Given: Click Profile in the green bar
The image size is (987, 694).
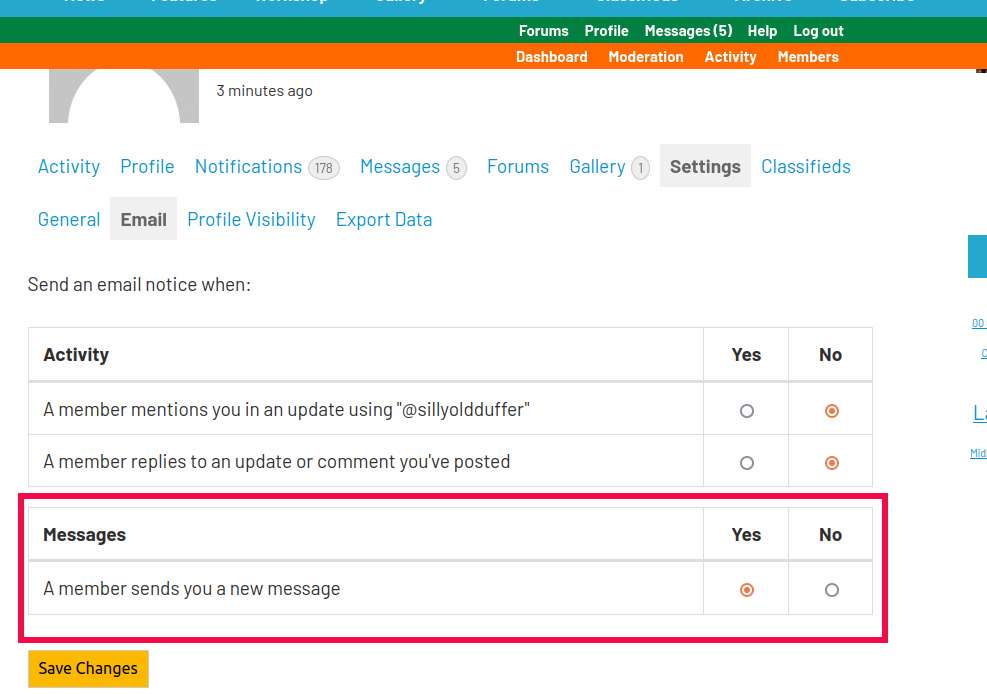Looking at the screenshot, I should (606, 31).
